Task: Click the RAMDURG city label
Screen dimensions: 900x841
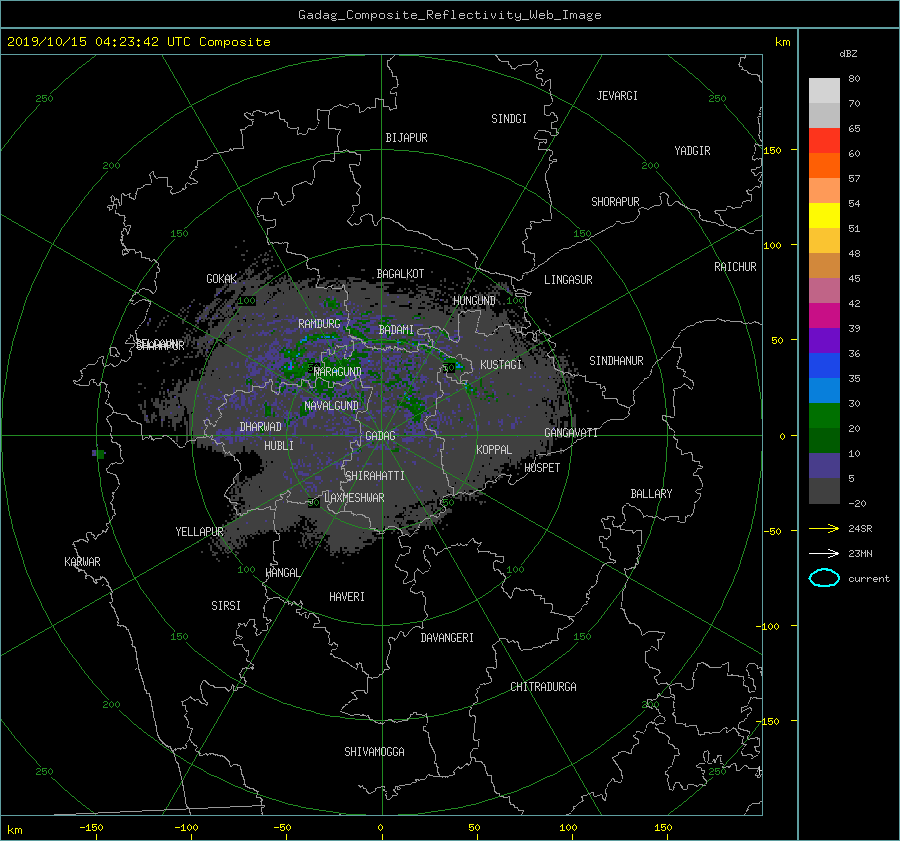Action: click(x=319, y=324)
